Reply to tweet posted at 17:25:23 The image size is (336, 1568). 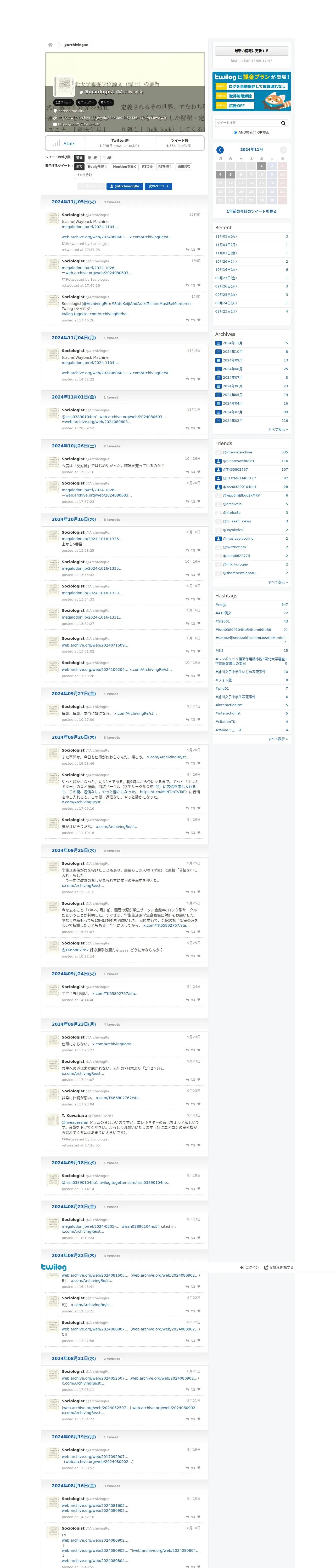187,1050
